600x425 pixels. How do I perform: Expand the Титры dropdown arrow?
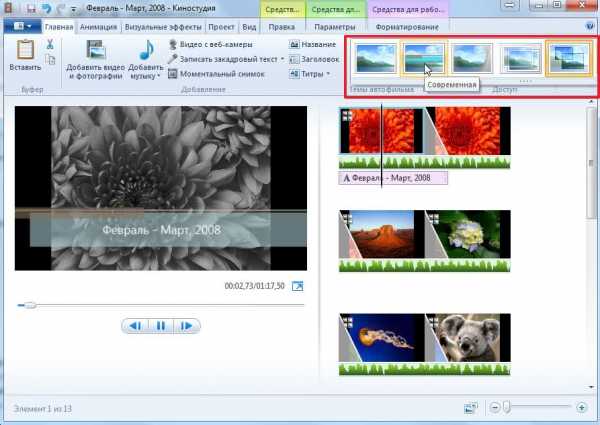328,74
